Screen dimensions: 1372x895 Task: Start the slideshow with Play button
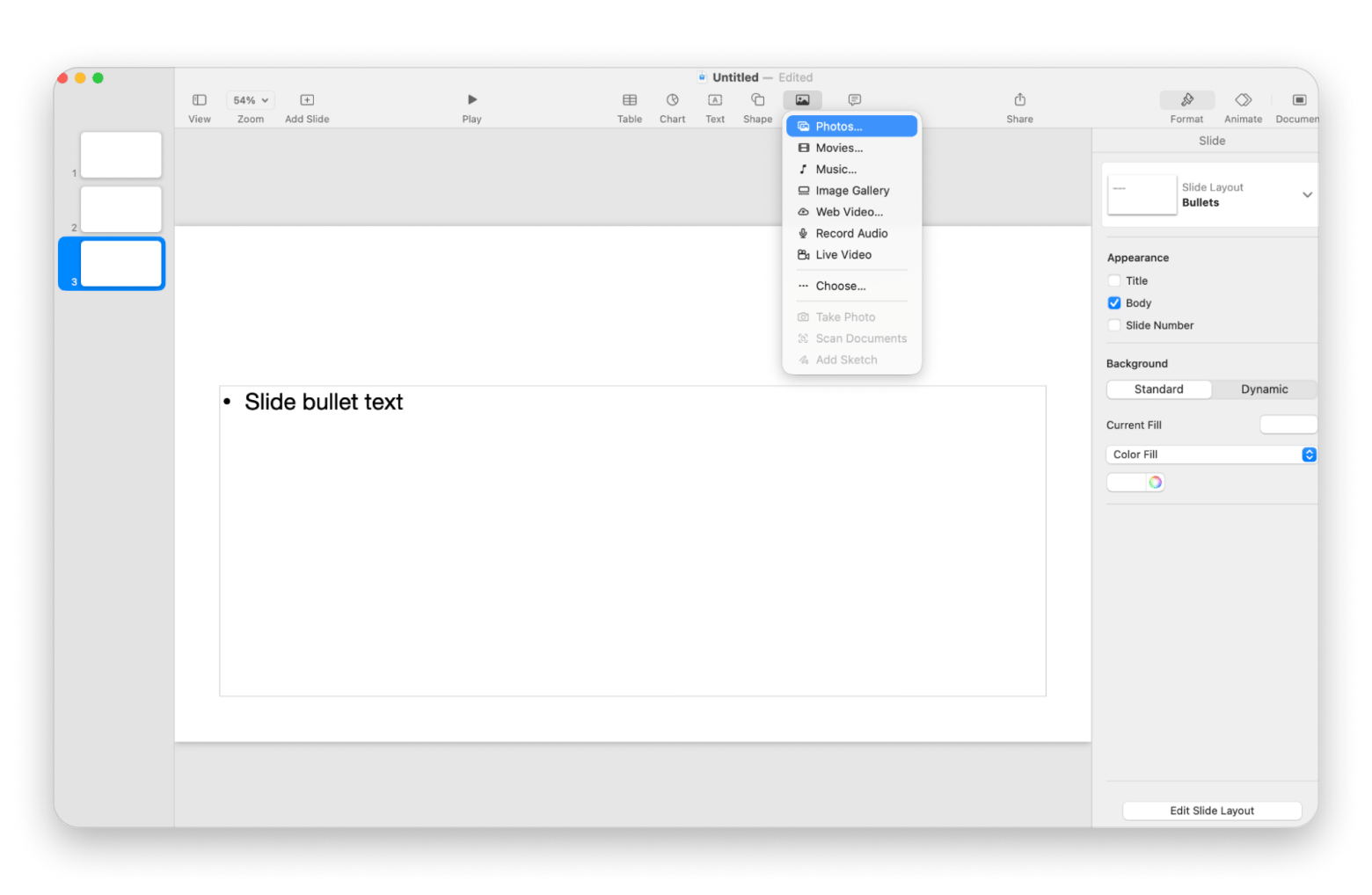coord(472,99)
